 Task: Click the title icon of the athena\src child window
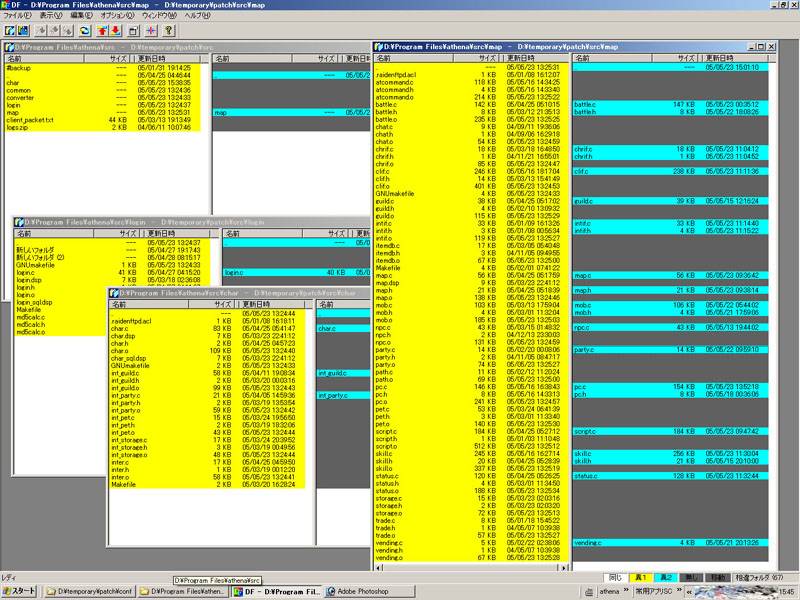tap(9, 47)
